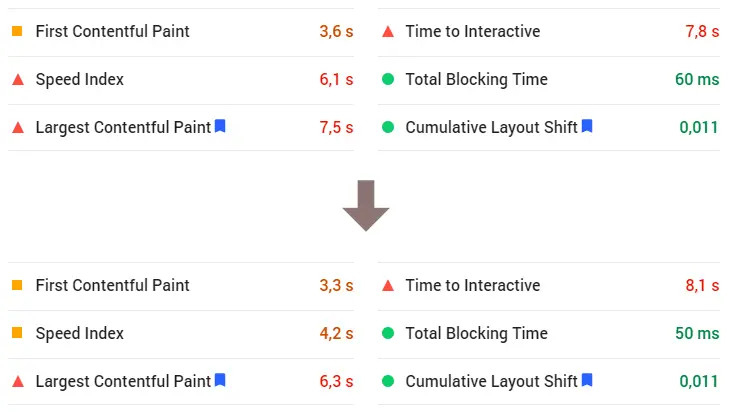738x412 pixels.
Task: Click the green circle in the 50 ms row
Action: click(x=388, y=333)
